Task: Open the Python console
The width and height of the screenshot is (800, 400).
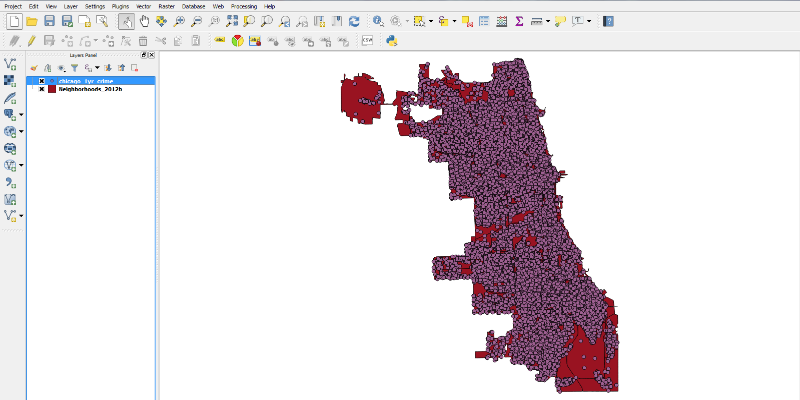Action: [x=393, y=41]
